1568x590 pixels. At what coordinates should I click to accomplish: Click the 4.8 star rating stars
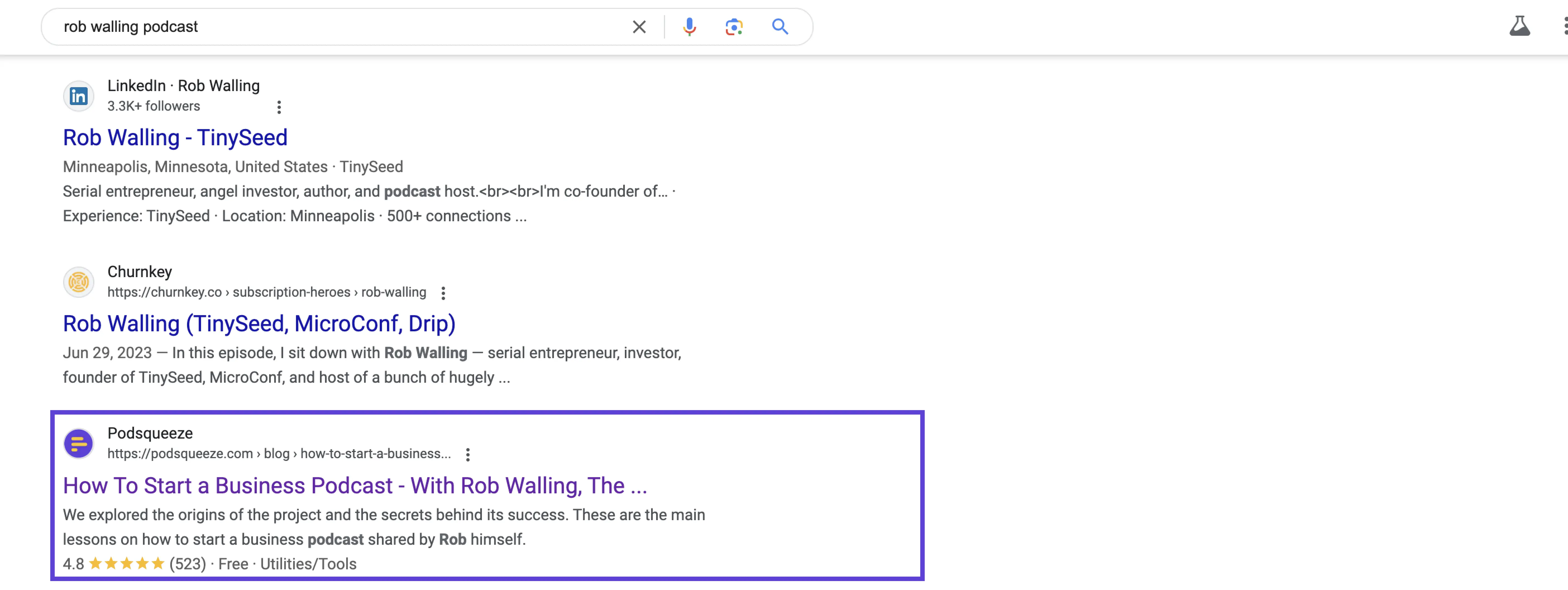126,563
